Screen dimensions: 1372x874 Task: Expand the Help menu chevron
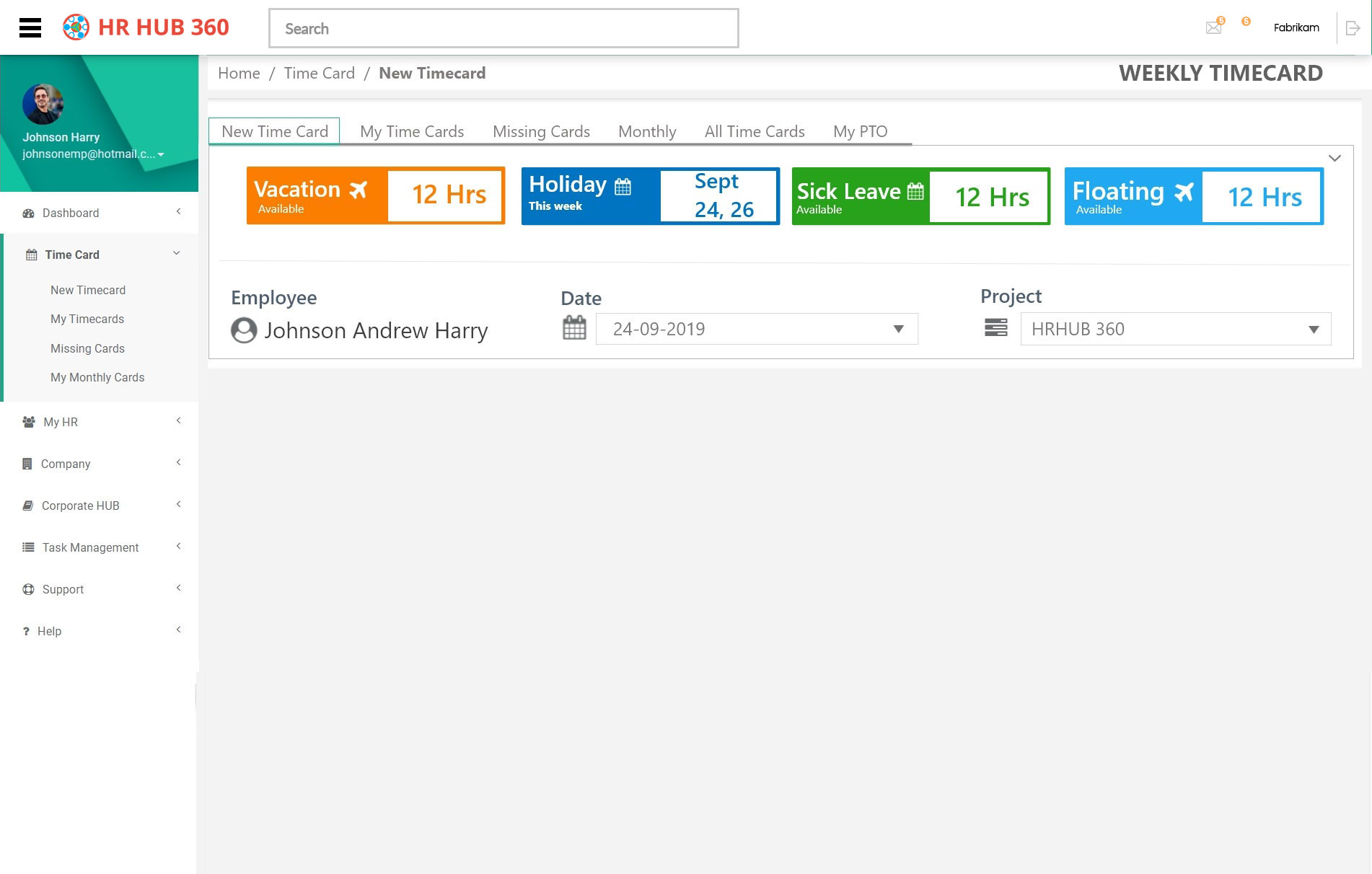coord(178,630)
